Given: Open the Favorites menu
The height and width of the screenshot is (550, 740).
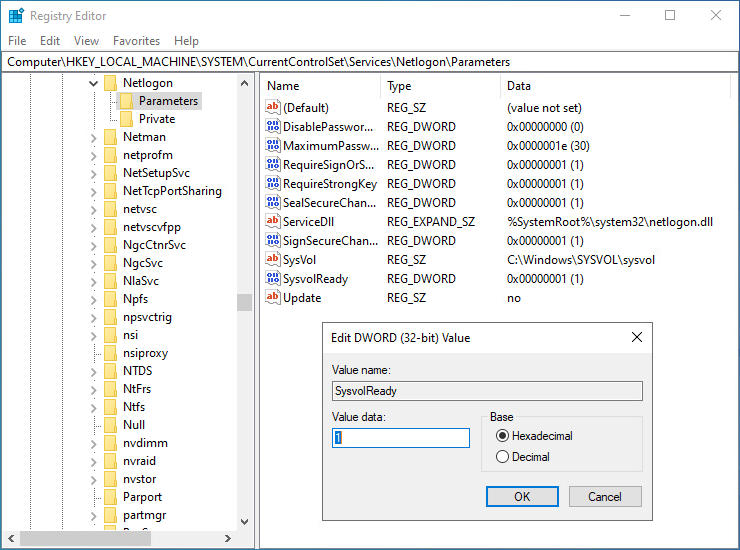Looking at the screenshot, I should coord(136,41).
